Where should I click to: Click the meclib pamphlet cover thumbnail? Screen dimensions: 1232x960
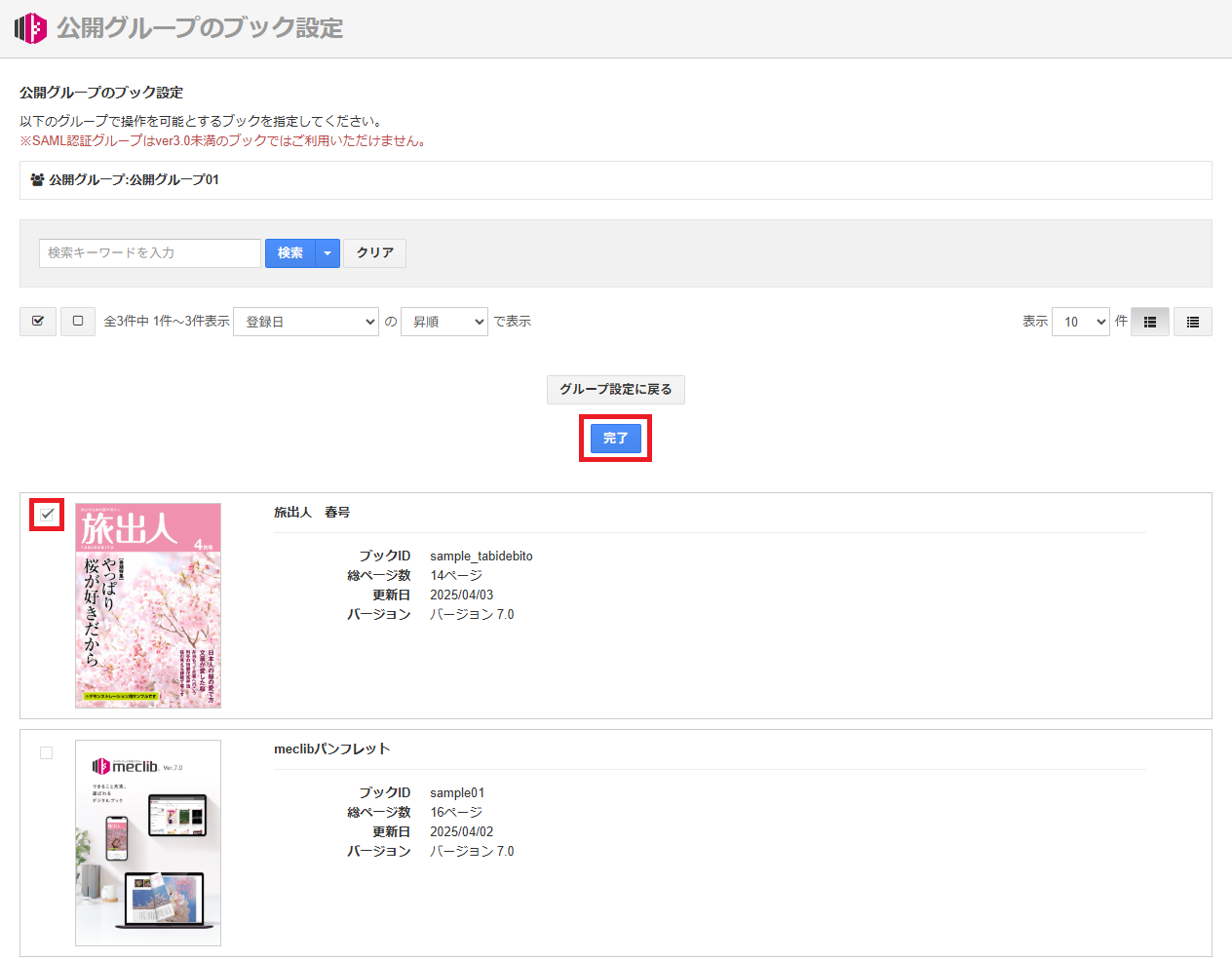tap(148, 842)
